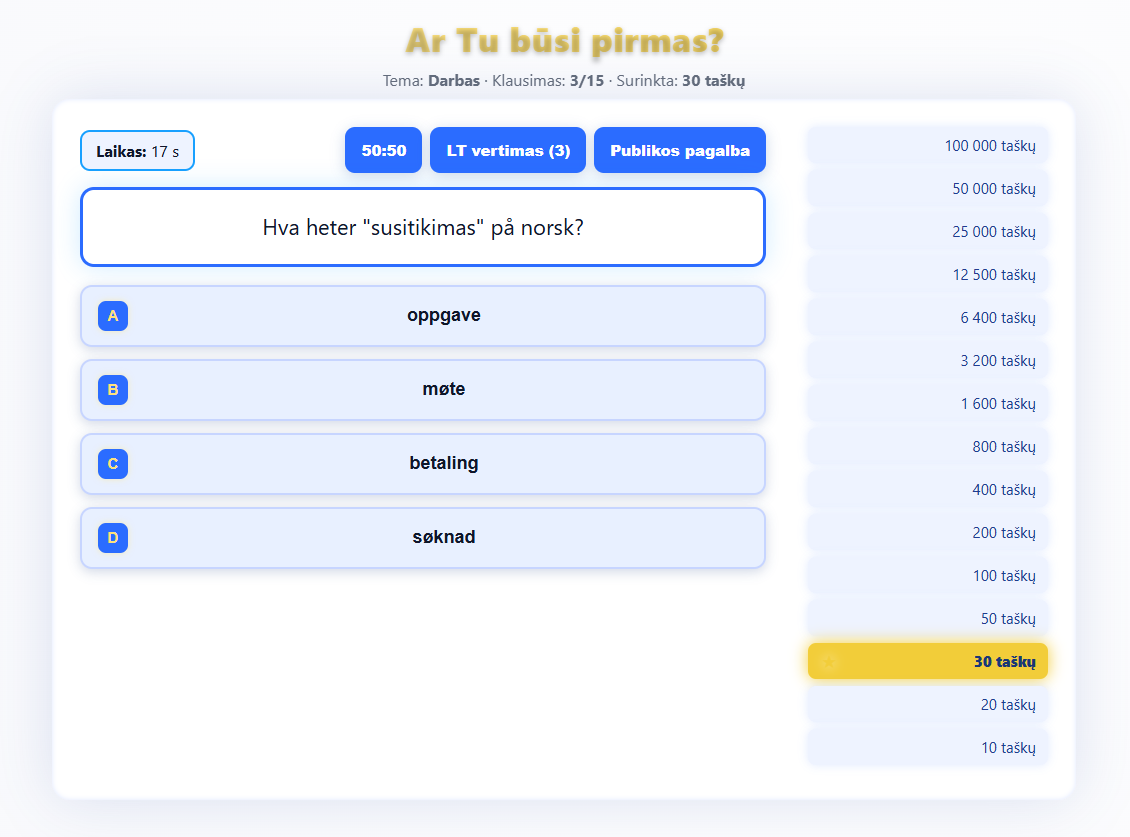Select the answer "møte"

(443, 390)
